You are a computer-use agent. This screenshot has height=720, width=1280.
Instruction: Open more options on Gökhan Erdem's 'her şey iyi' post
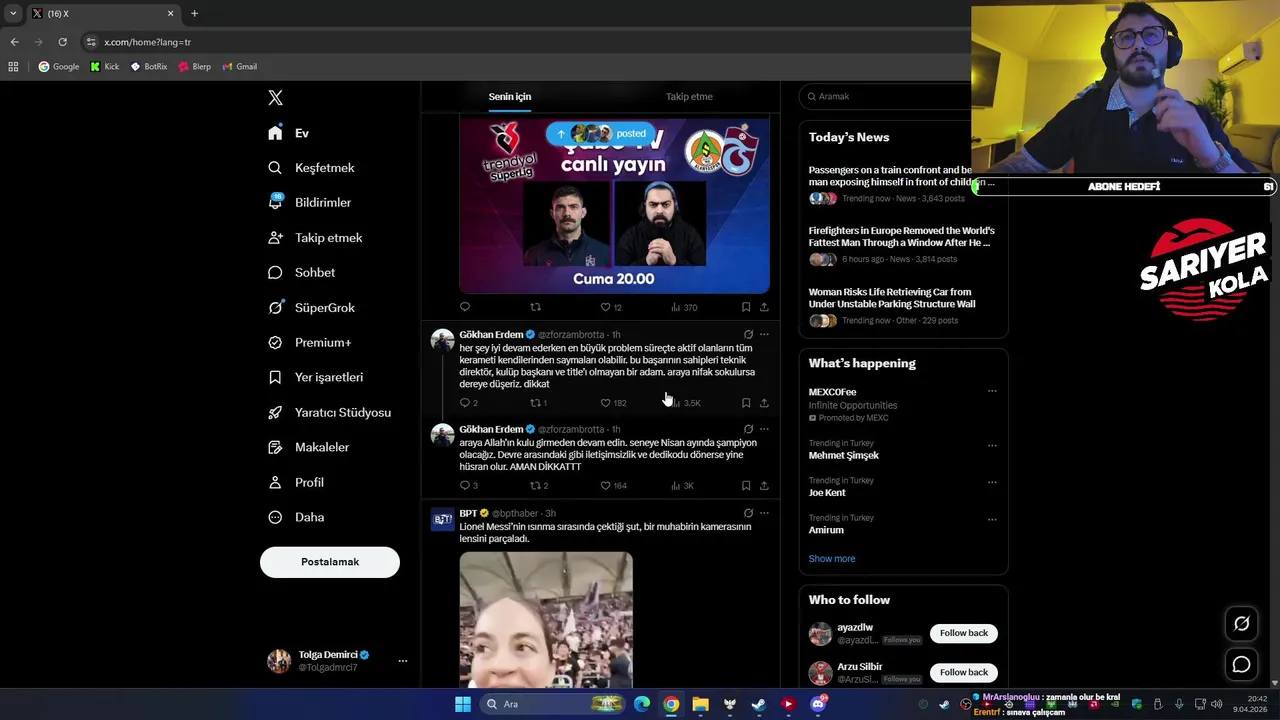[764, 335]
